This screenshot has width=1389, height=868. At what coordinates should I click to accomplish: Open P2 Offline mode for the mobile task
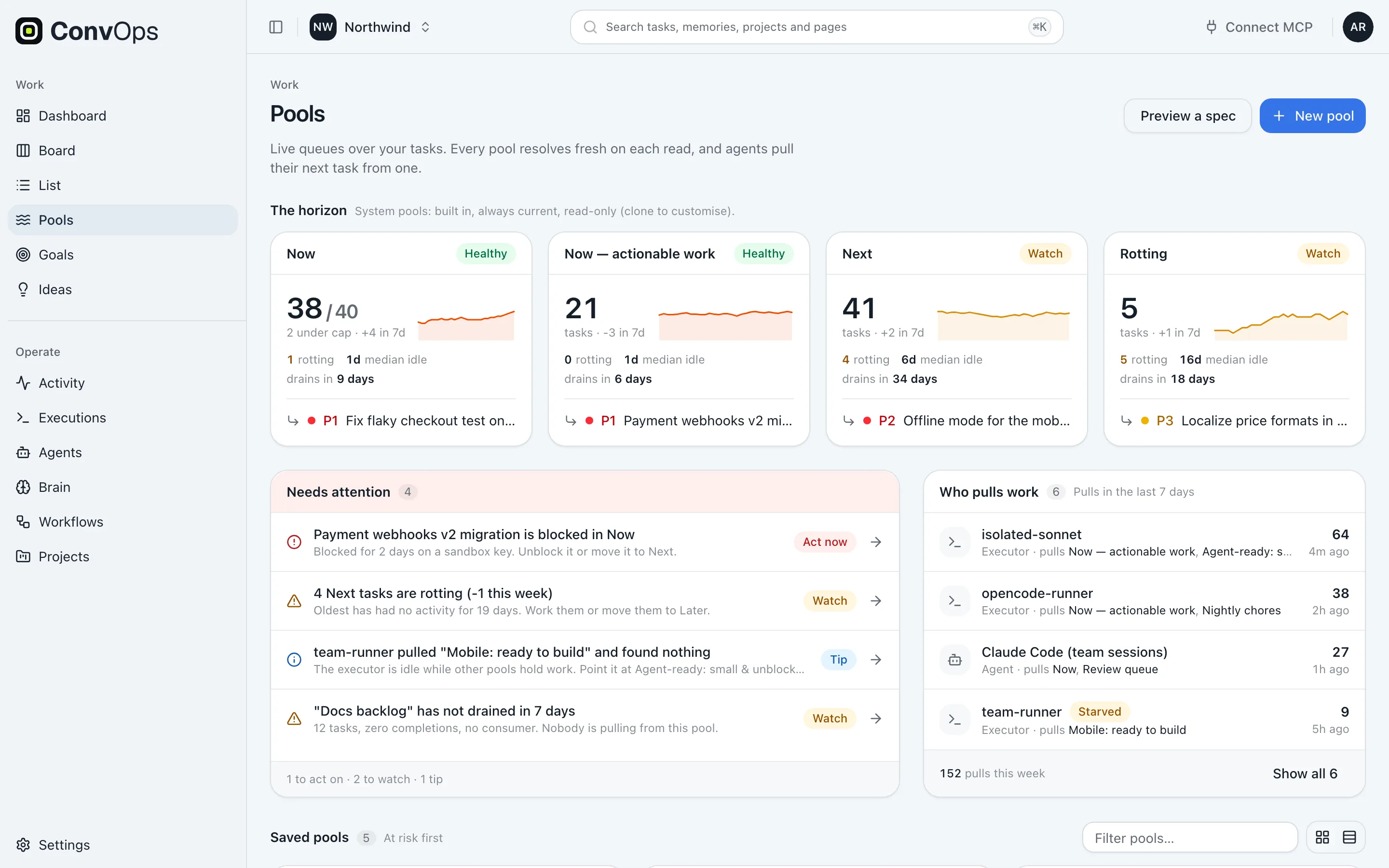click(x=956, y=421)
